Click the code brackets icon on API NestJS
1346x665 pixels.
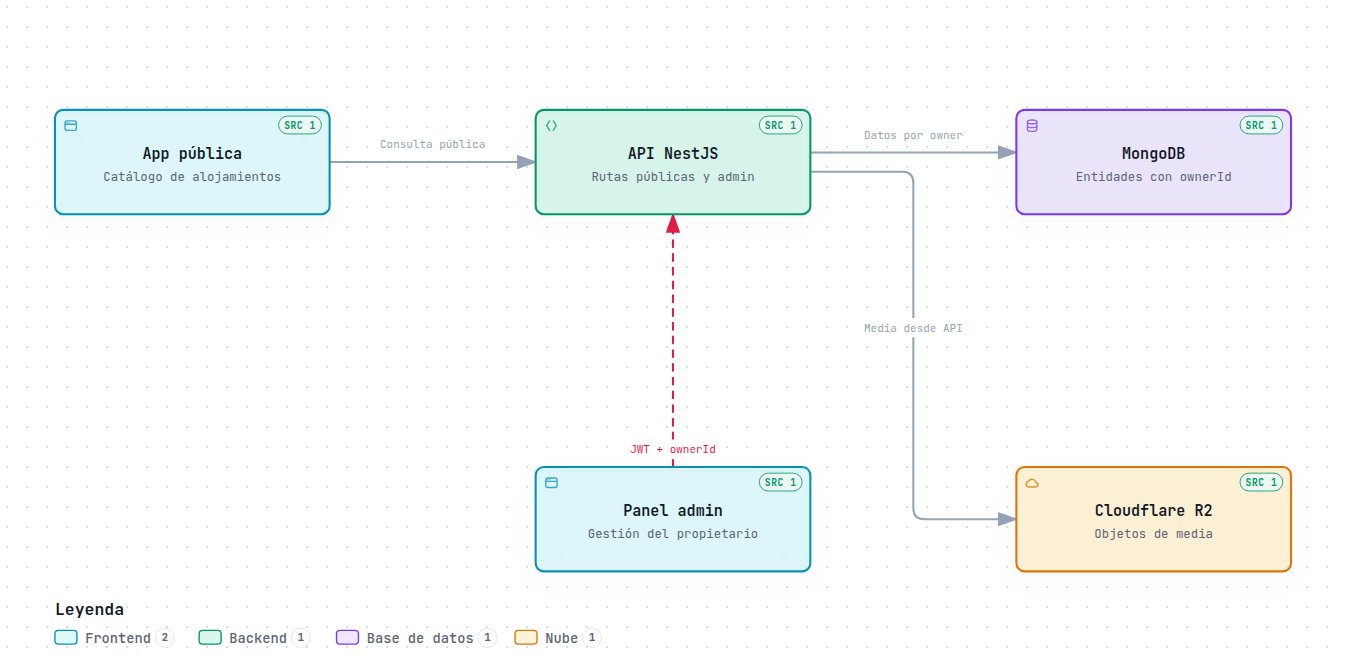[551, 126]
